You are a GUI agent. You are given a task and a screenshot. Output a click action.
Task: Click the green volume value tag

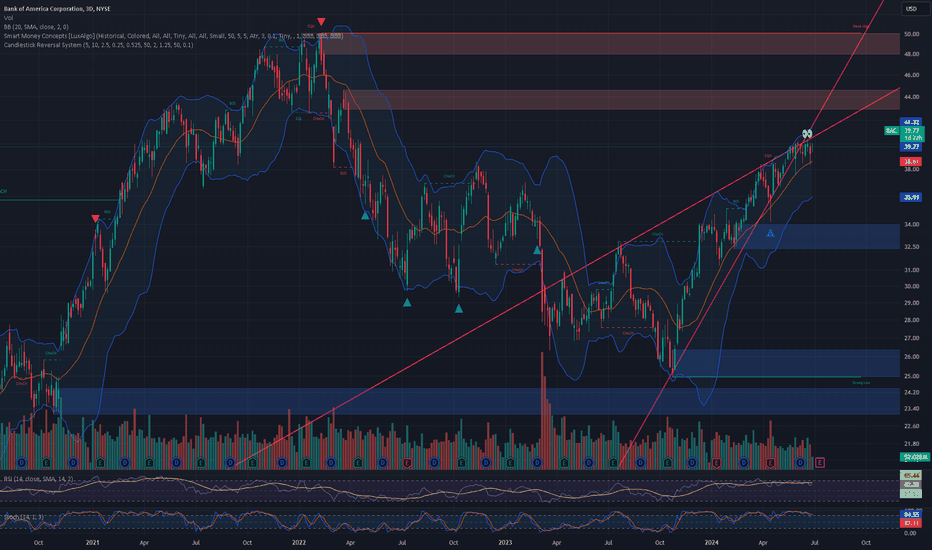[x=915, y=457]
